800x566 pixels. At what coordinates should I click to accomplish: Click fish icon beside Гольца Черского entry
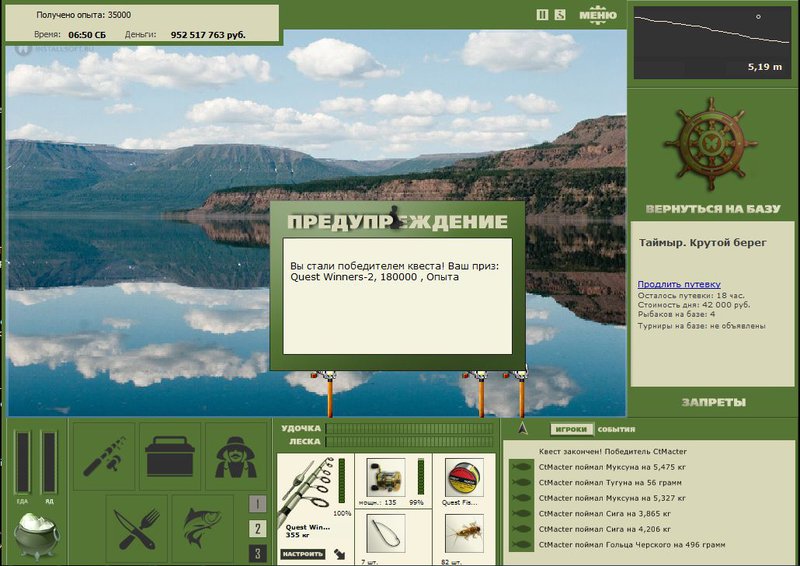coord(520,545)
